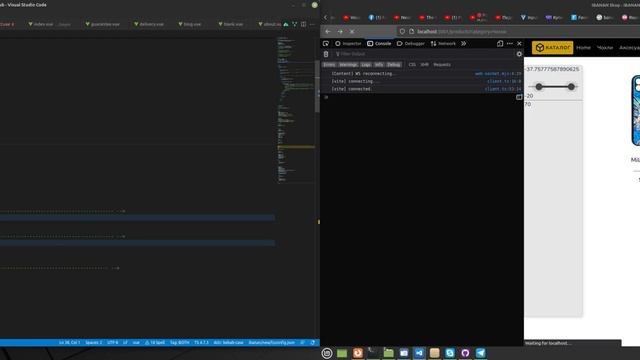Stop page loading with the X button
Viewport: 640px width, 360px height.
coord(352,31)
